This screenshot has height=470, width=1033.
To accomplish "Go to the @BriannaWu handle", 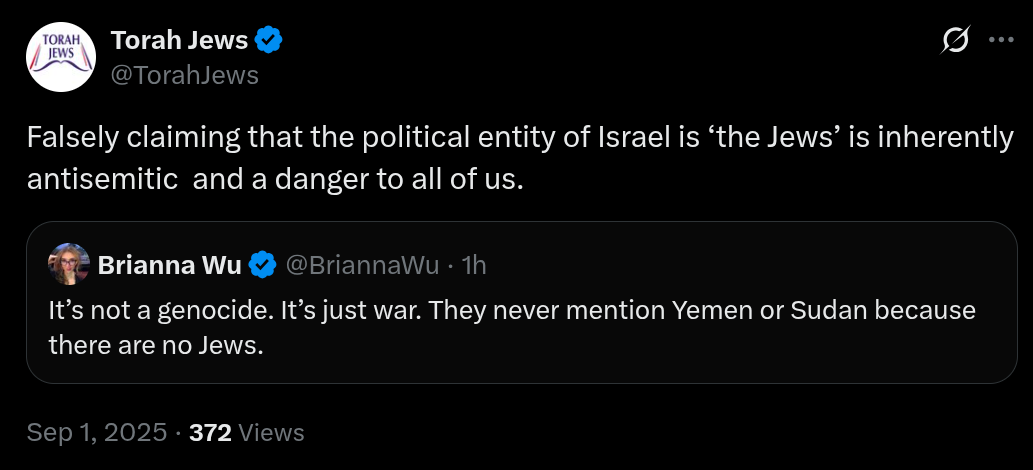I will click(x=360, y=265).
